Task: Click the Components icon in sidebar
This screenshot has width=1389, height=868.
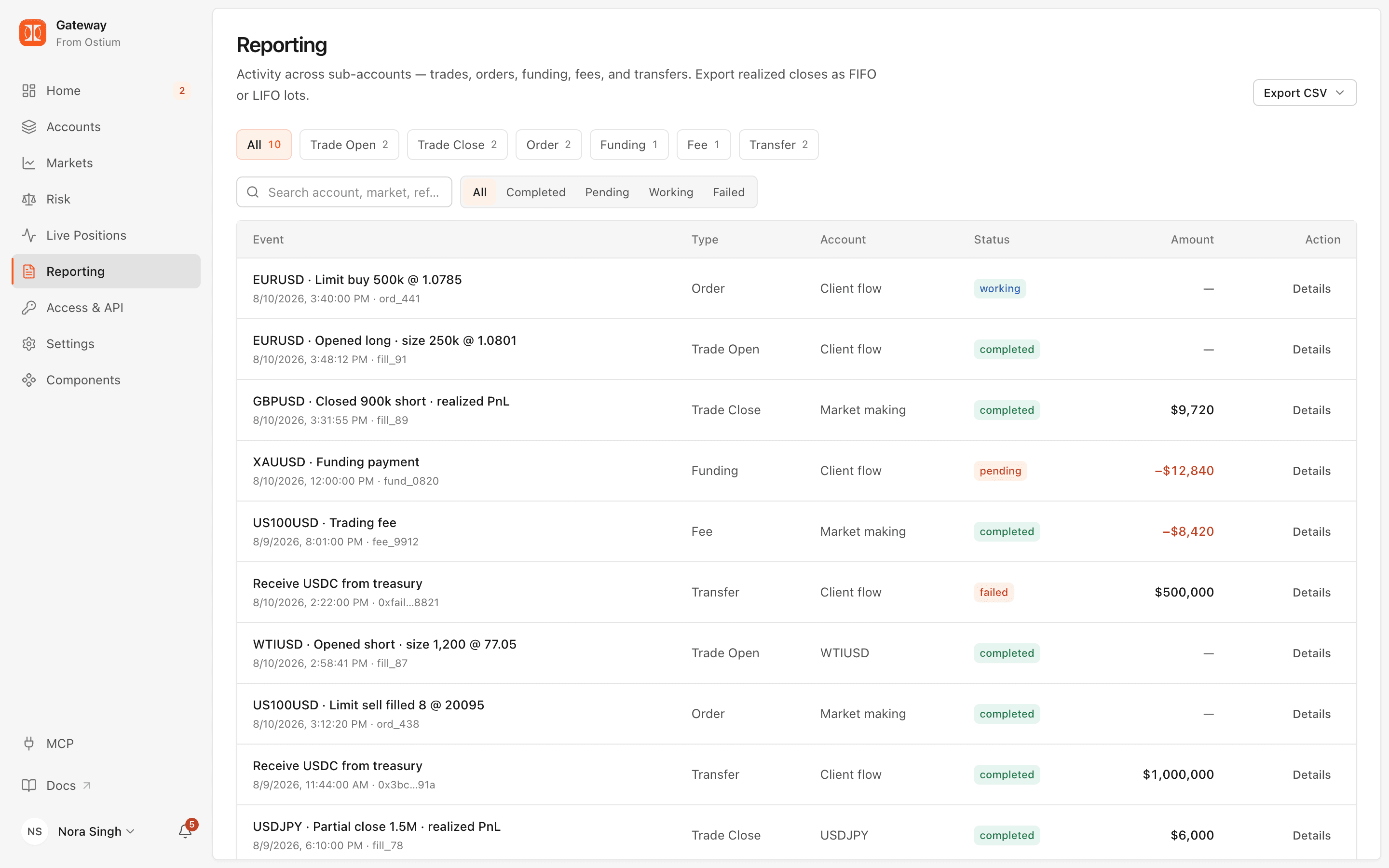Action: 29,380
